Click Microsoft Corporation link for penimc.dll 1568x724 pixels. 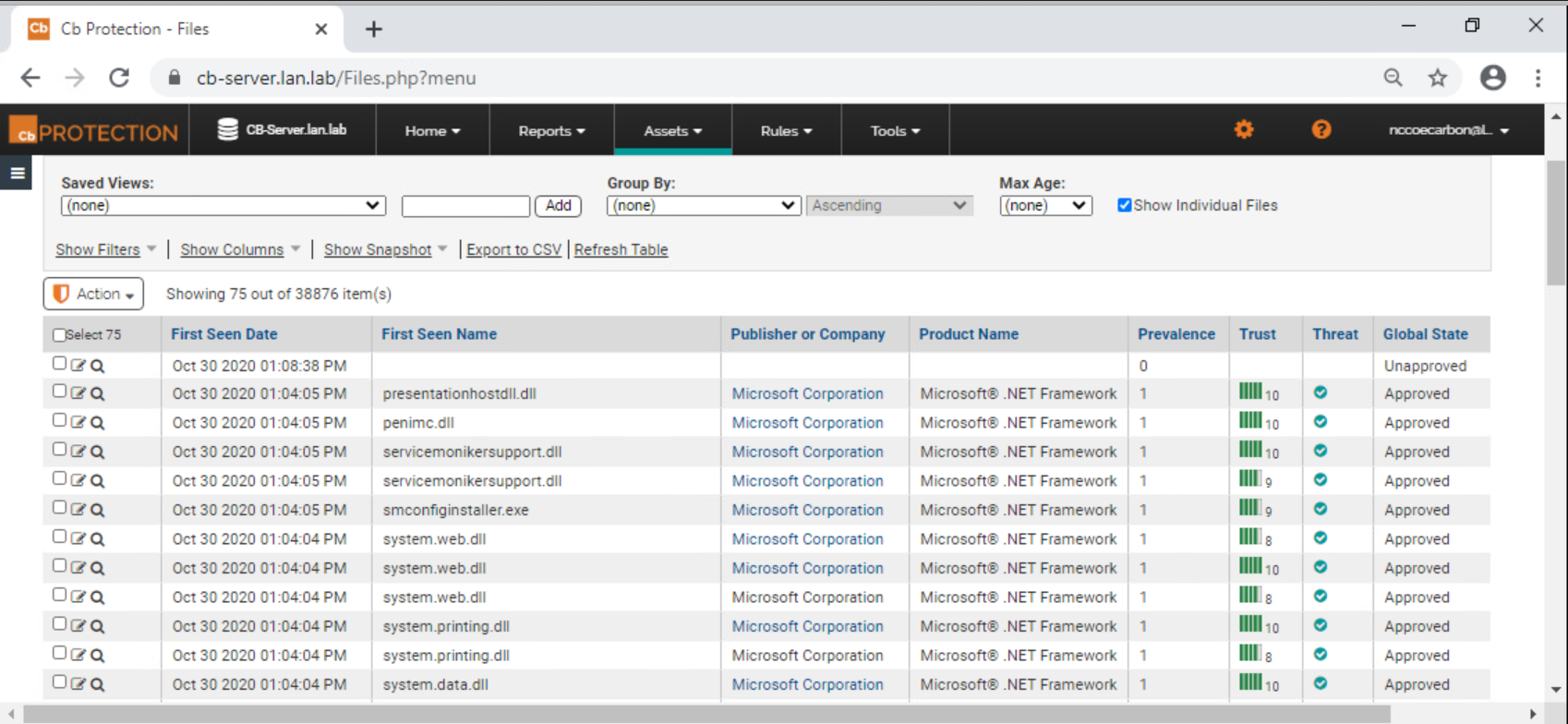click(807, 422)
